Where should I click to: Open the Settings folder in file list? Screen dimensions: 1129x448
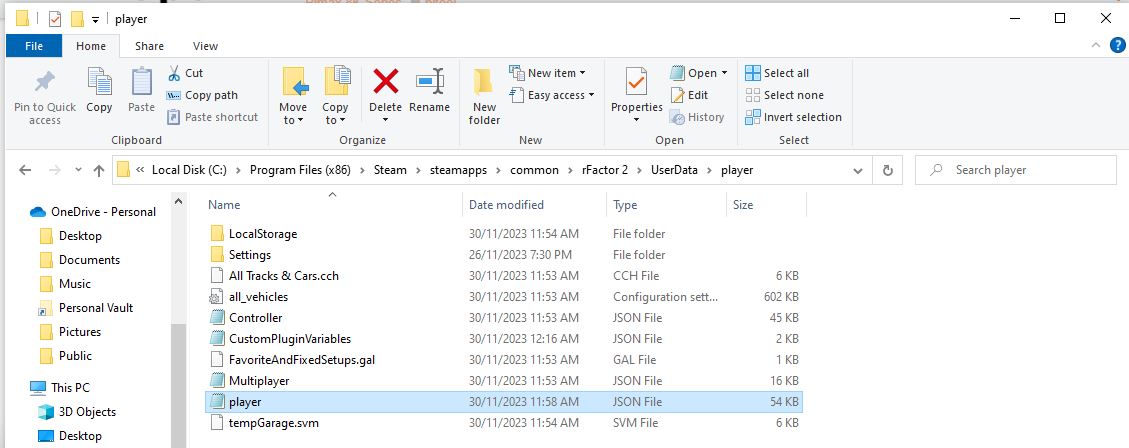click(x=249, y=255)
